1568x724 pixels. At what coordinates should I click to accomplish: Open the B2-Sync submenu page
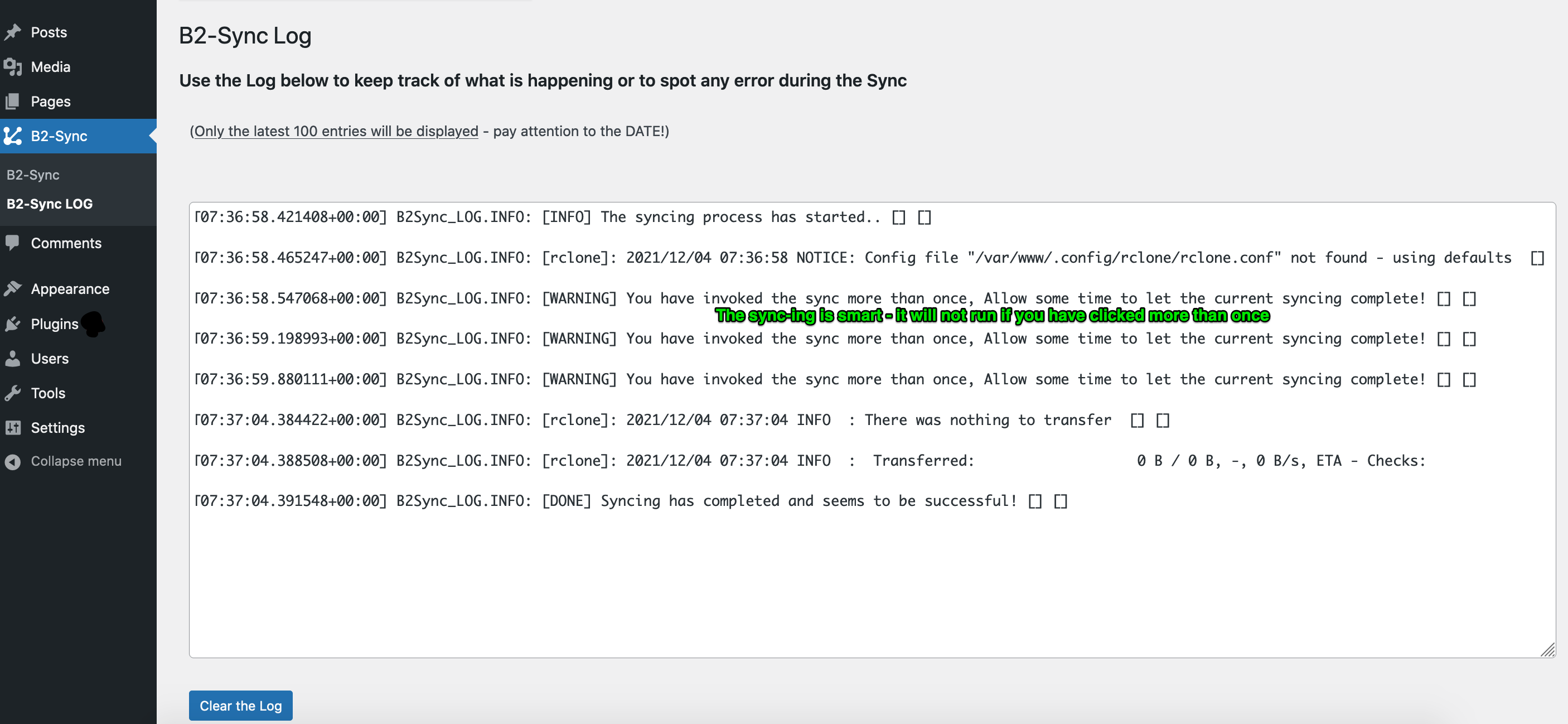(x=33, y=175)
